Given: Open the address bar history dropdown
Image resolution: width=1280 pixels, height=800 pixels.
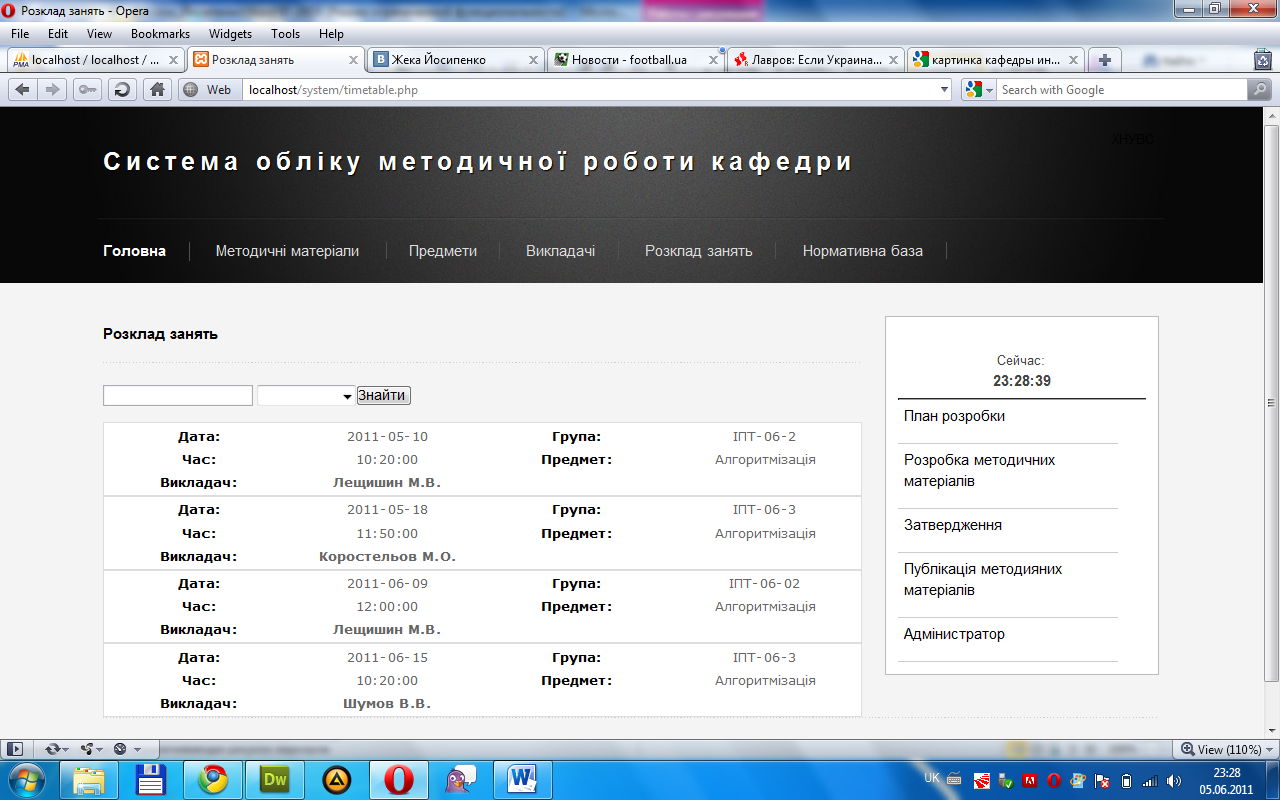Looking at the screenshot, I should point(945,90).
